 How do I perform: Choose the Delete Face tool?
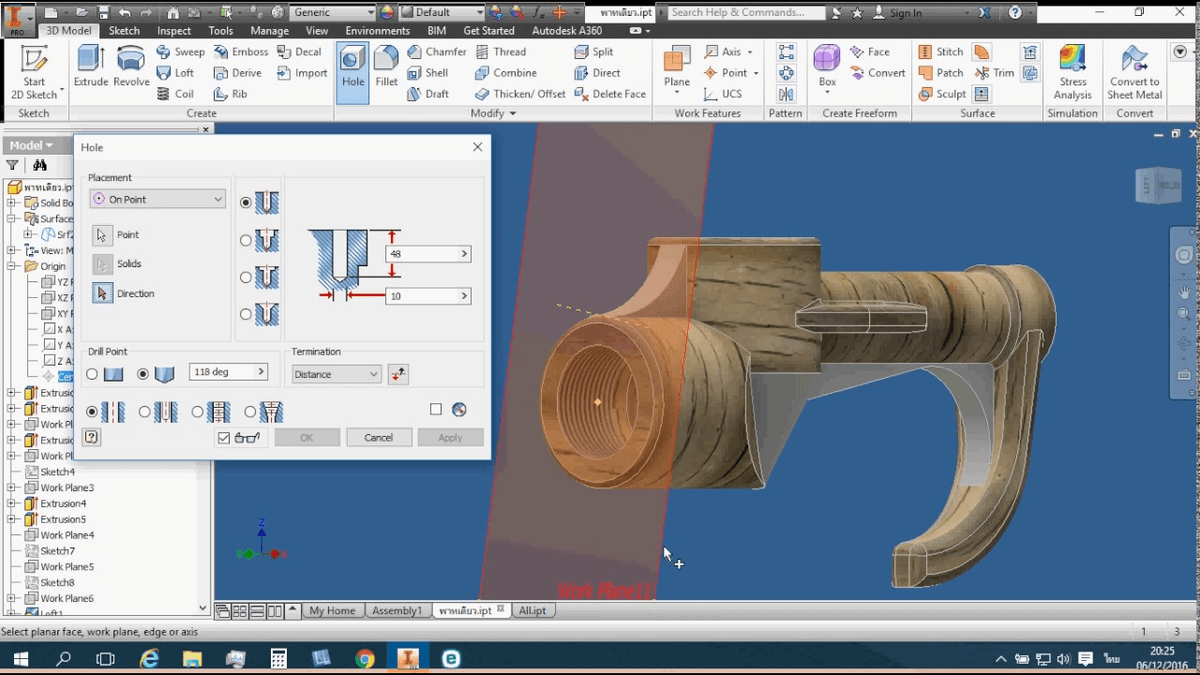(x=610, y=94)
